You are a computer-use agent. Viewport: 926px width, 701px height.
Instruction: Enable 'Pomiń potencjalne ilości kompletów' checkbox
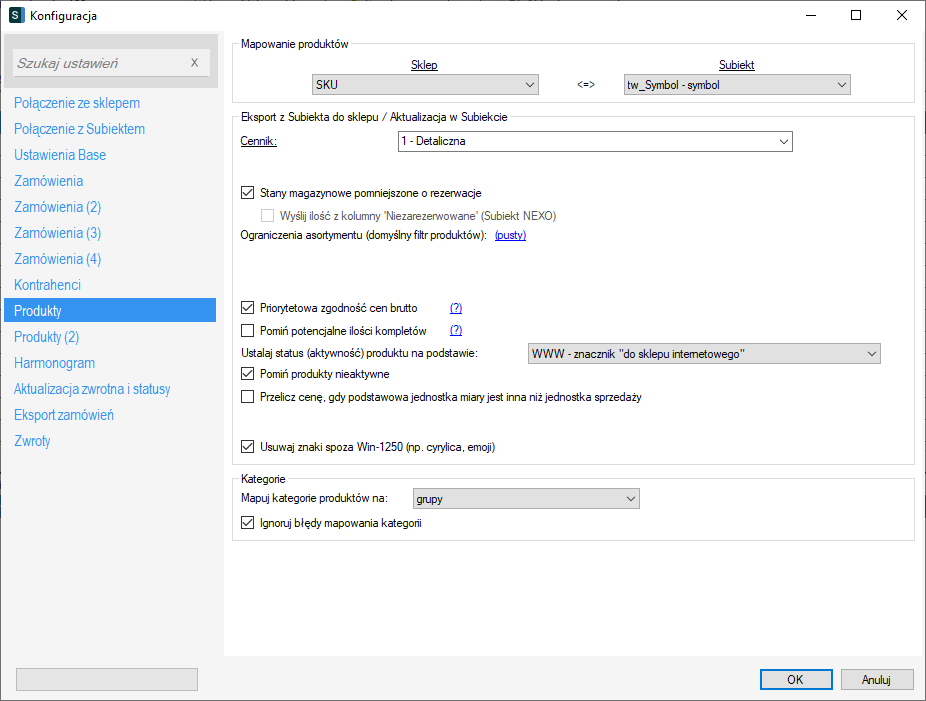(248, 330)
